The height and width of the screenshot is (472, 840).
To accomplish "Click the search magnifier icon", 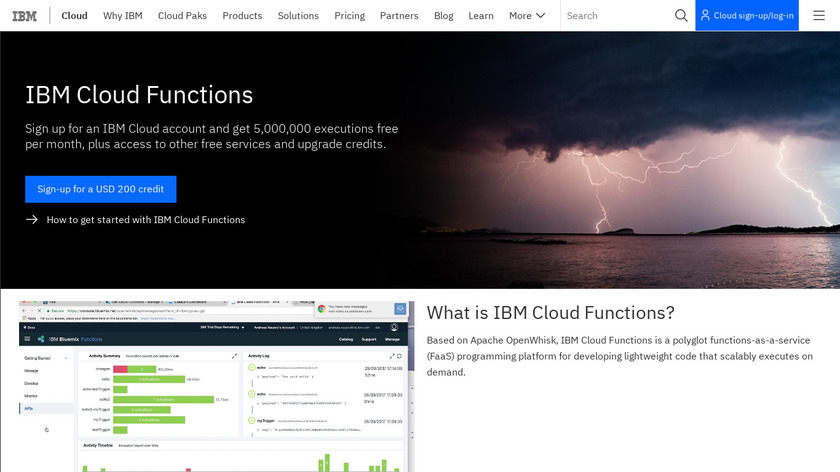I will tap(681, 16).
